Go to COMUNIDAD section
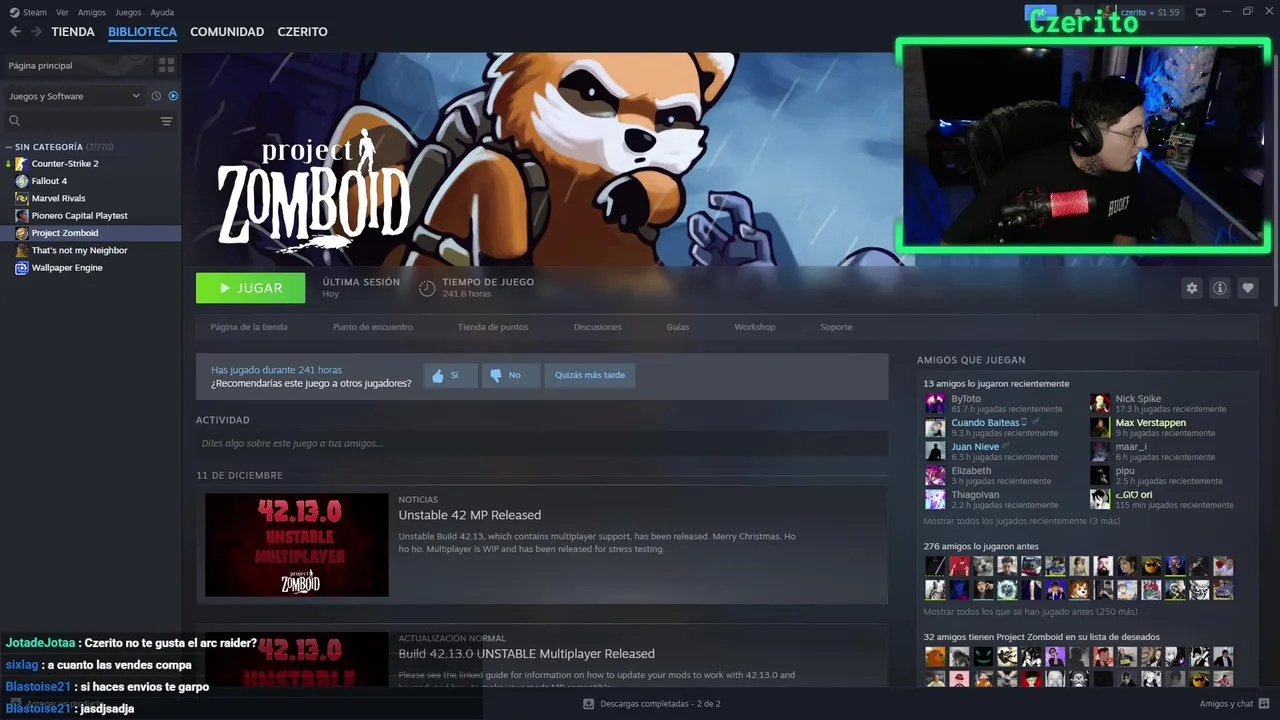The height and width of the screenshot is (720, 1280). click(x=227, y=32)
